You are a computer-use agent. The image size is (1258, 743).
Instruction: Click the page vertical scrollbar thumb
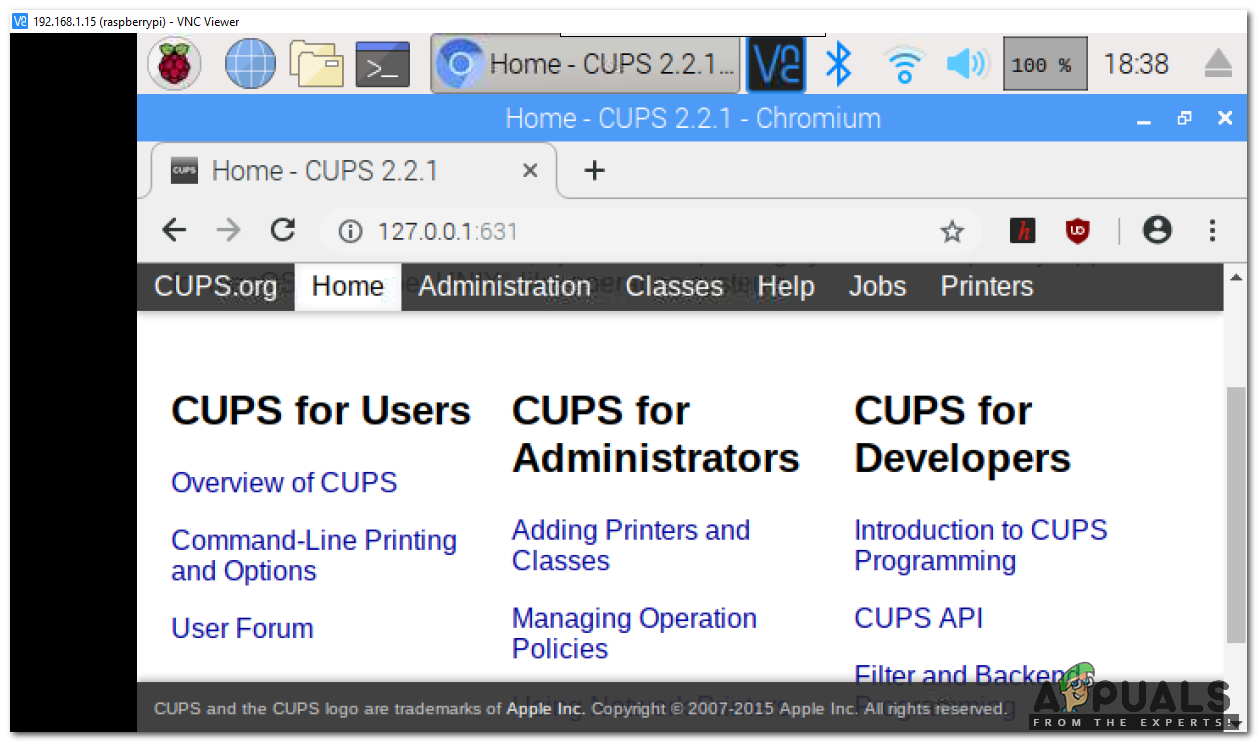tap(1236, 515)
